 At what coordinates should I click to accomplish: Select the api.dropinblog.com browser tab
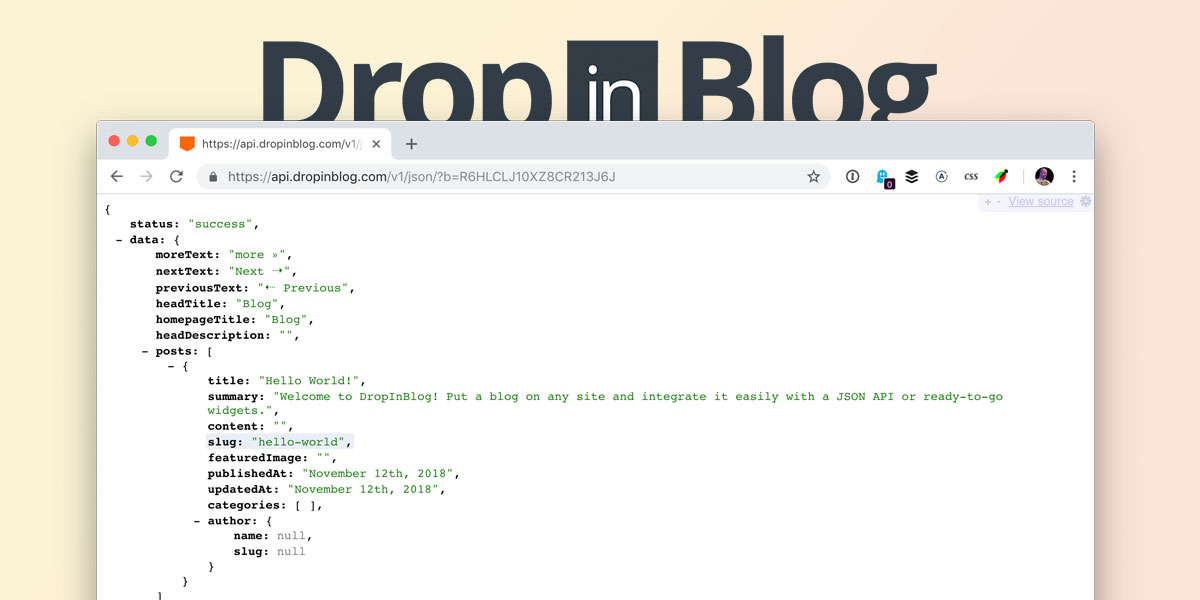point(280,144)
